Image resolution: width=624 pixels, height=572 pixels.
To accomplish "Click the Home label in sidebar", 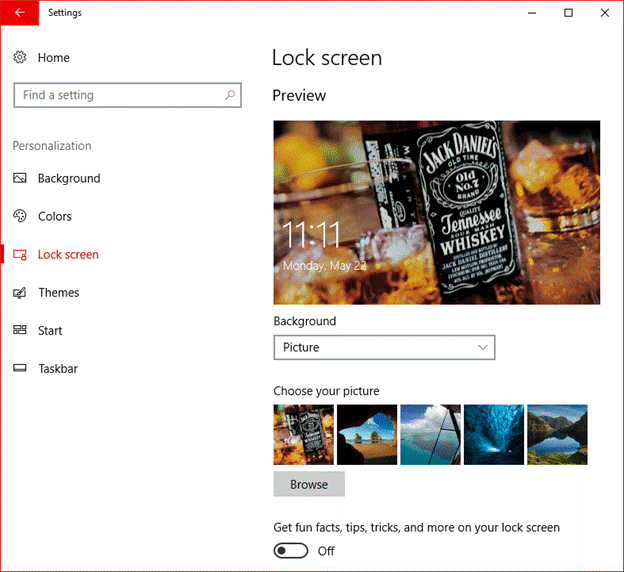I will click(54, 58).
